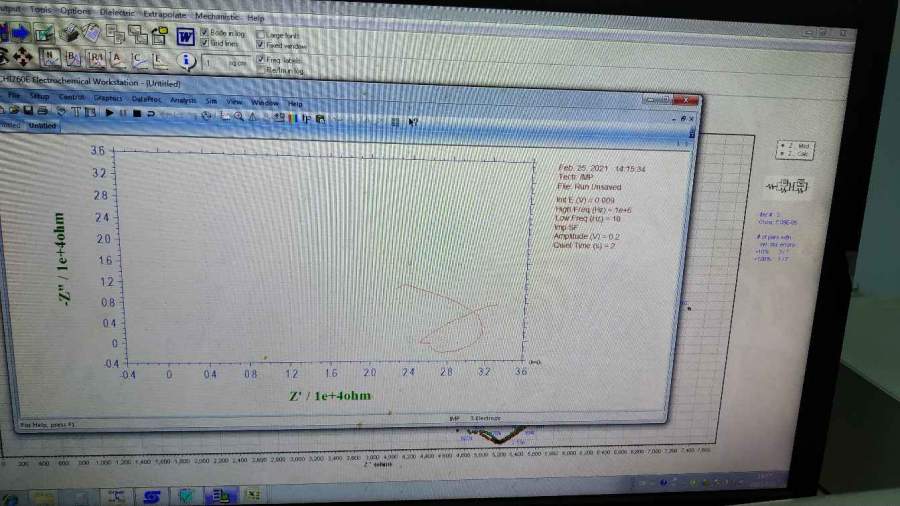Click the open folder icon in CHI760E toolbar

click(x=14, y=110)
